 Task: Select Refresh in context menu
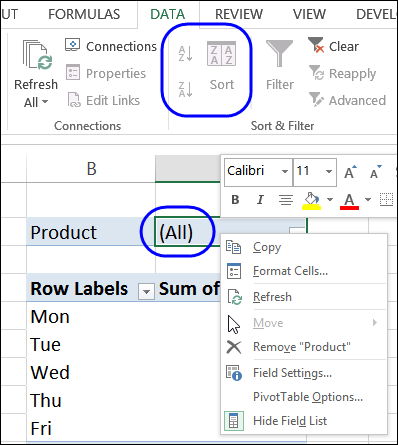[x=304, y=297]
